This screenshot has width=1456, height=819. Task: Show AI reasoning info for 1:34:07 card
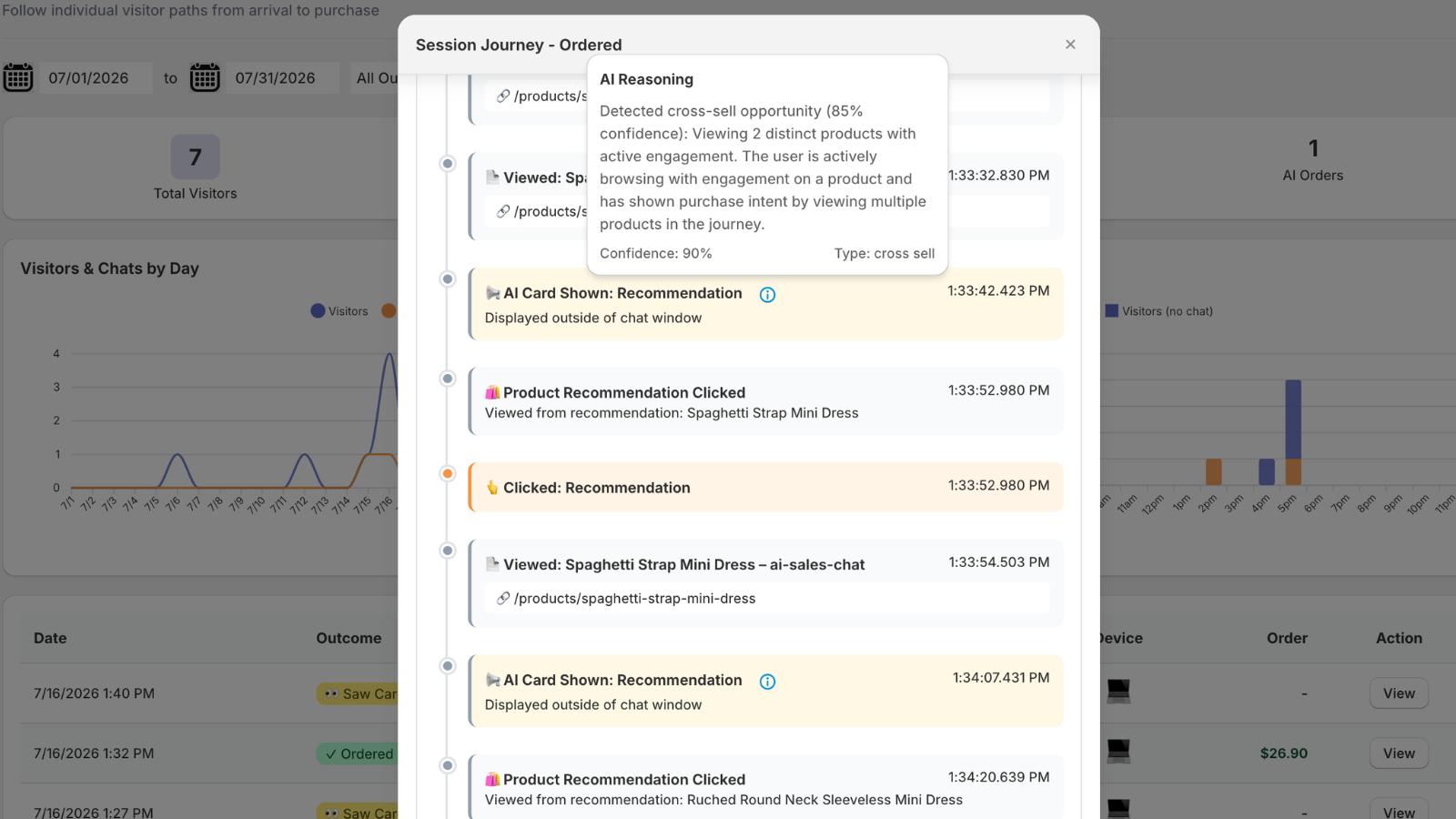click(x=767, y=681)
